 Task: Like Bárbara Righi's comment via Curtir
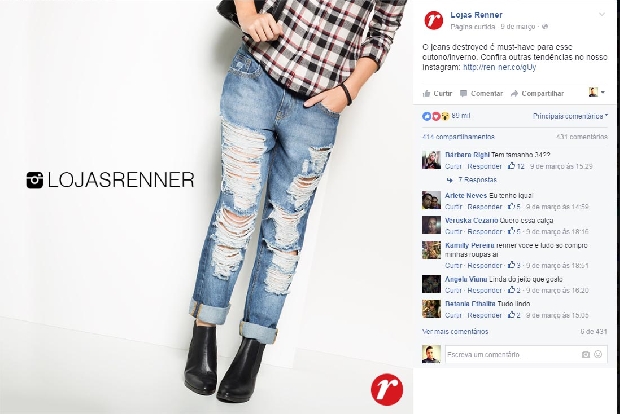453,166
